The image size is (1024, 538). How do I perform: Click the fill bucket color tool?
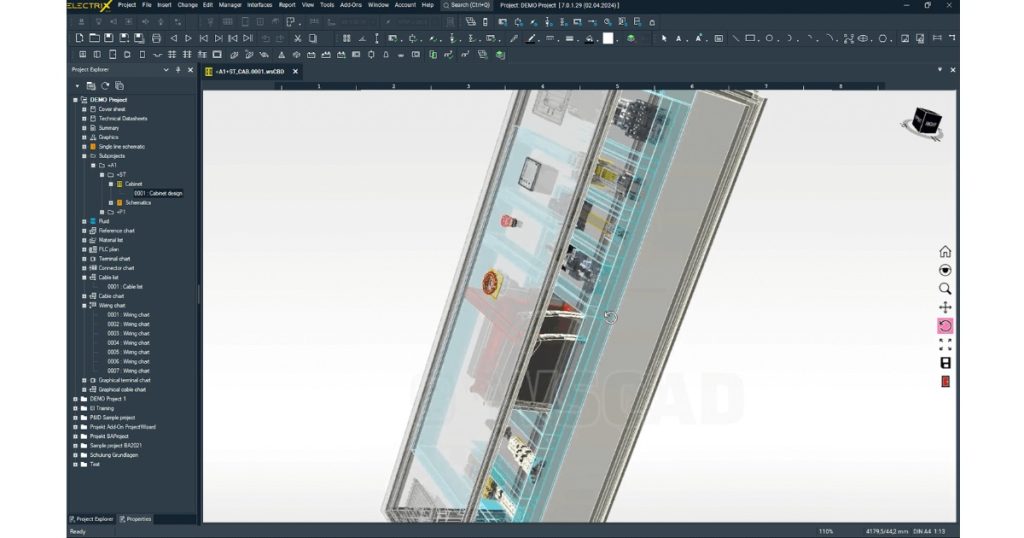[x=589, y=39]
